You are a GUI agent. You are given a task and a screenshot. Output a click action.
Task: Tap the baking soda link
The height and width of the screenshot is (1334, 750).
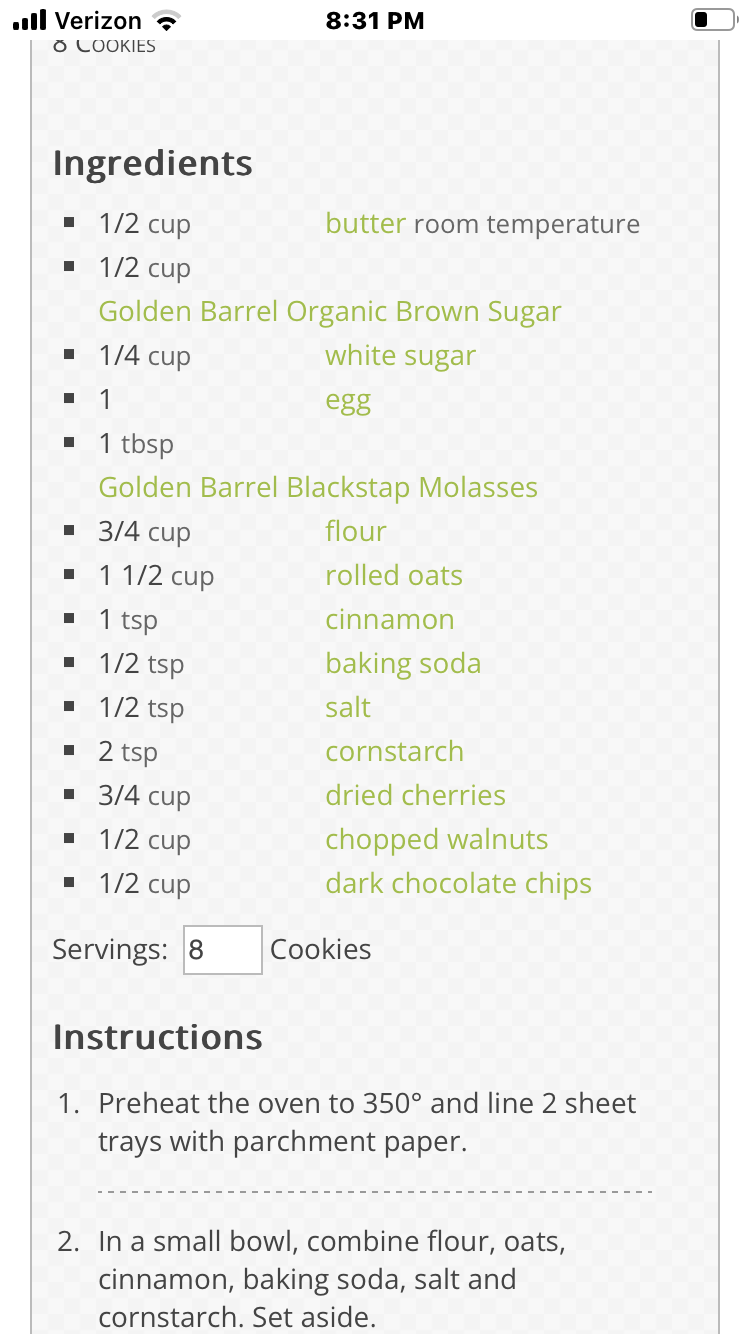click(x=402, y=664)
